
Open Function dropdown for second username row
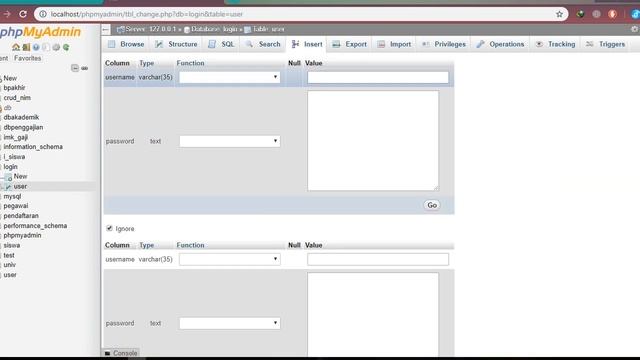click(229, 259)
